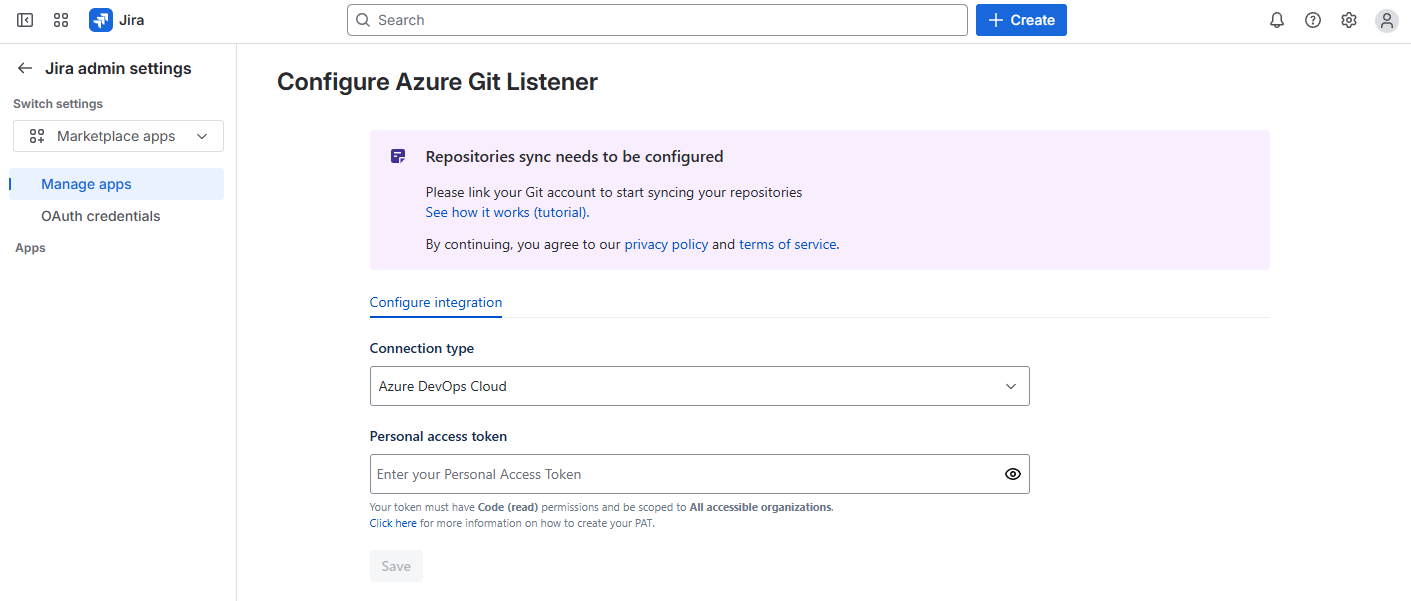Switch to the Configure integration tab

click(436, 302)
